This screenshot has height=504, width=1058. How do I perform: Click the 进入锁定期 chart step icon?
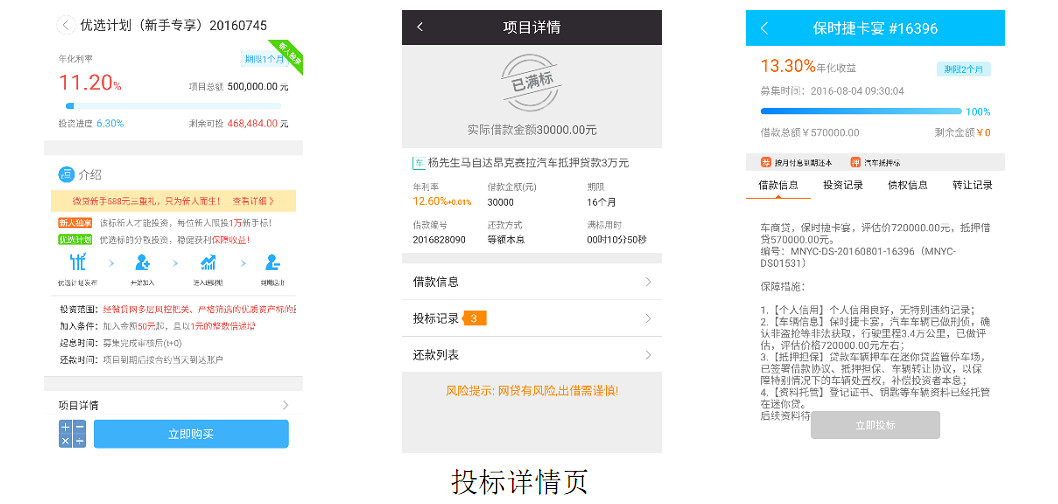pyautogui.click(x=208, y=262)
